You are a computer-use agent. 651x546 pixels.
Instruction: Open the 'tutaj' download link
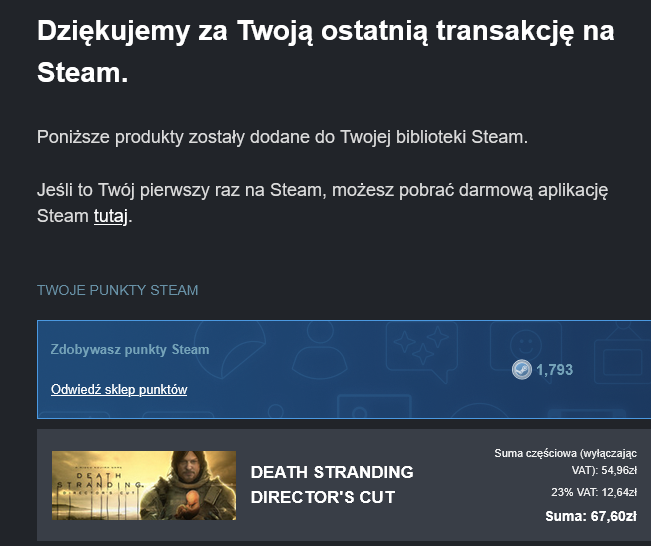click(110, 216)
